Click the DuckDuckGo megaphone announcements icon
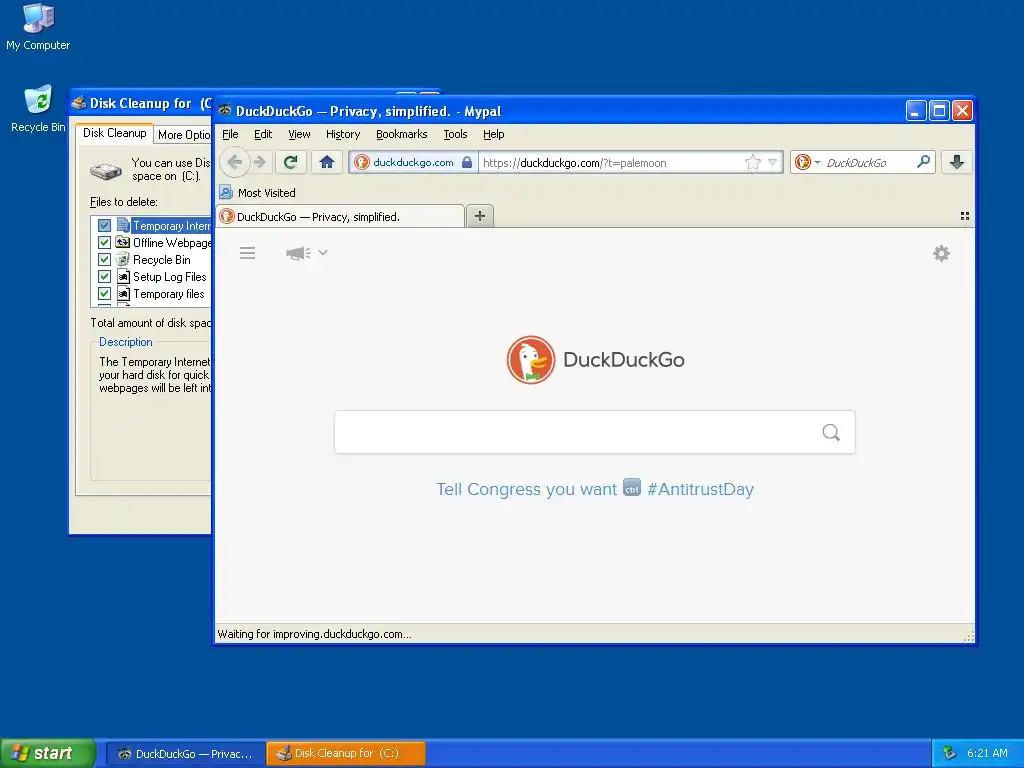The width and height of the screenshot is (1024, 768). pos(298,253)
